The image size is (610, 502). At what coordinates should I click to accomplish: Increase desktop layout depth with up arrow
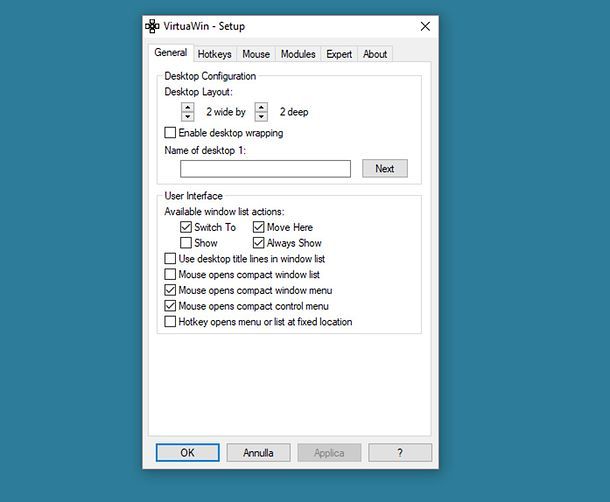[261, 107]
